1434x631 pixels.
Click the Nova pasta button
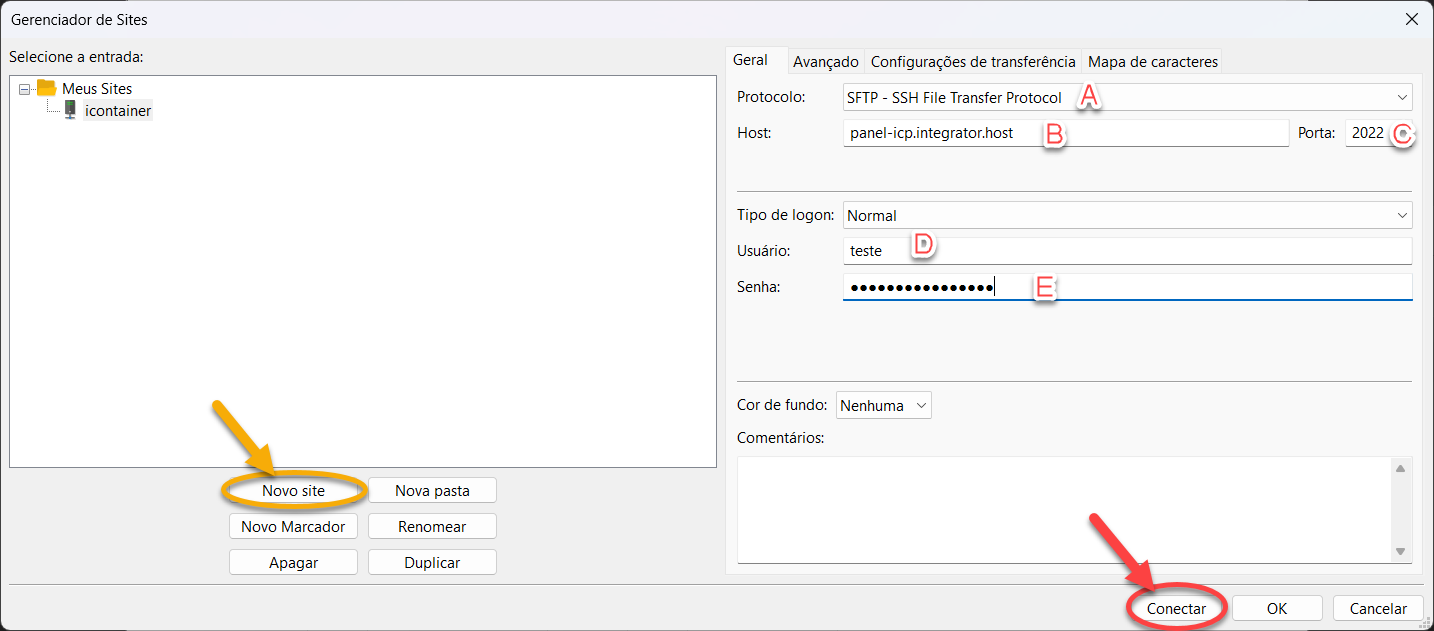point(432,491)
